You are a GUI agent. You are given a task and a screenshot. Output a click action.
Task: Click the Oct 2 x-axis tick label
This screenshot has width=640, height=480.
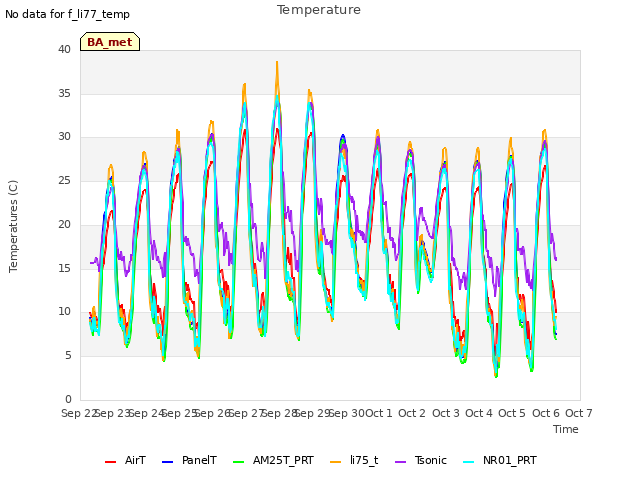(x=412, y=413)
